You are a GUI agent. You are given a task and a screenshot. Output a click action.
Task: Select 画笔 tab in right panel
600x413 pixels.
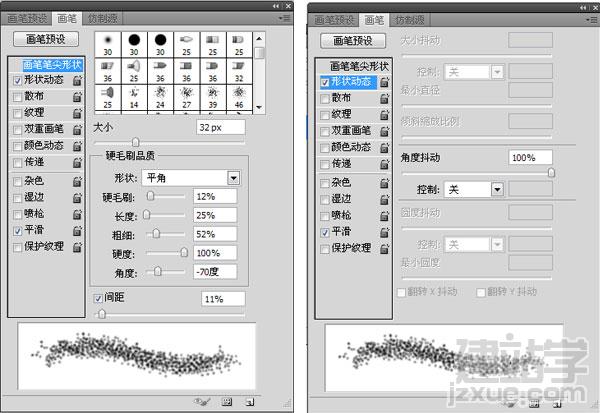tap(374, 20)
